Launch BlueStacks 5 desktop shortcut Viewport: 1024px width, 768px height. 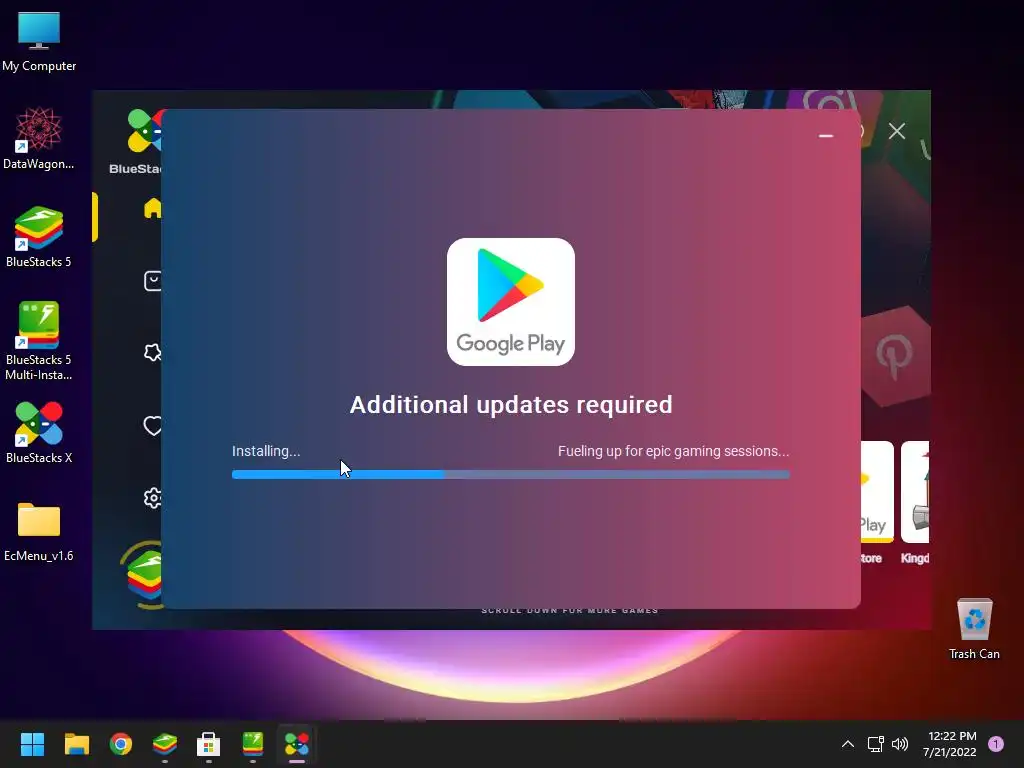coord(39,236)
